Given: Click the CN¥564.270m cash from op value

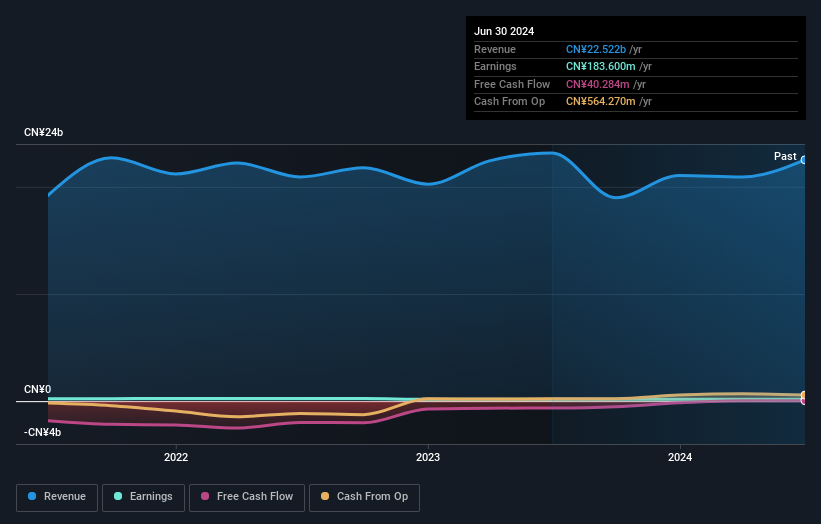Looking at the screenshot, I should tap(601, 102).
